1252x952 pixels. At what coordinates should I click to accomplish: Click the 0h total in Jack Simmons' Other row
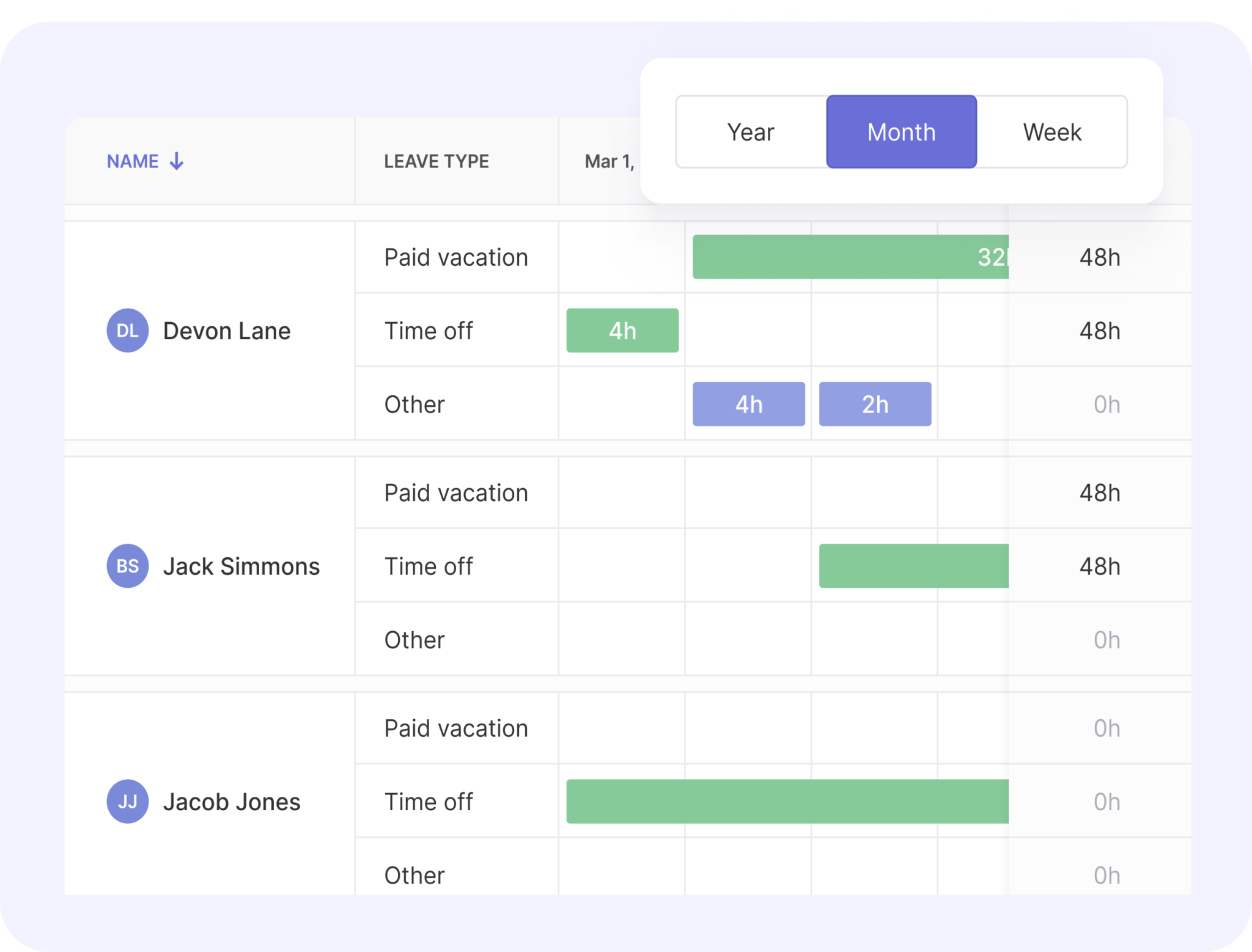pos(1106,639)
